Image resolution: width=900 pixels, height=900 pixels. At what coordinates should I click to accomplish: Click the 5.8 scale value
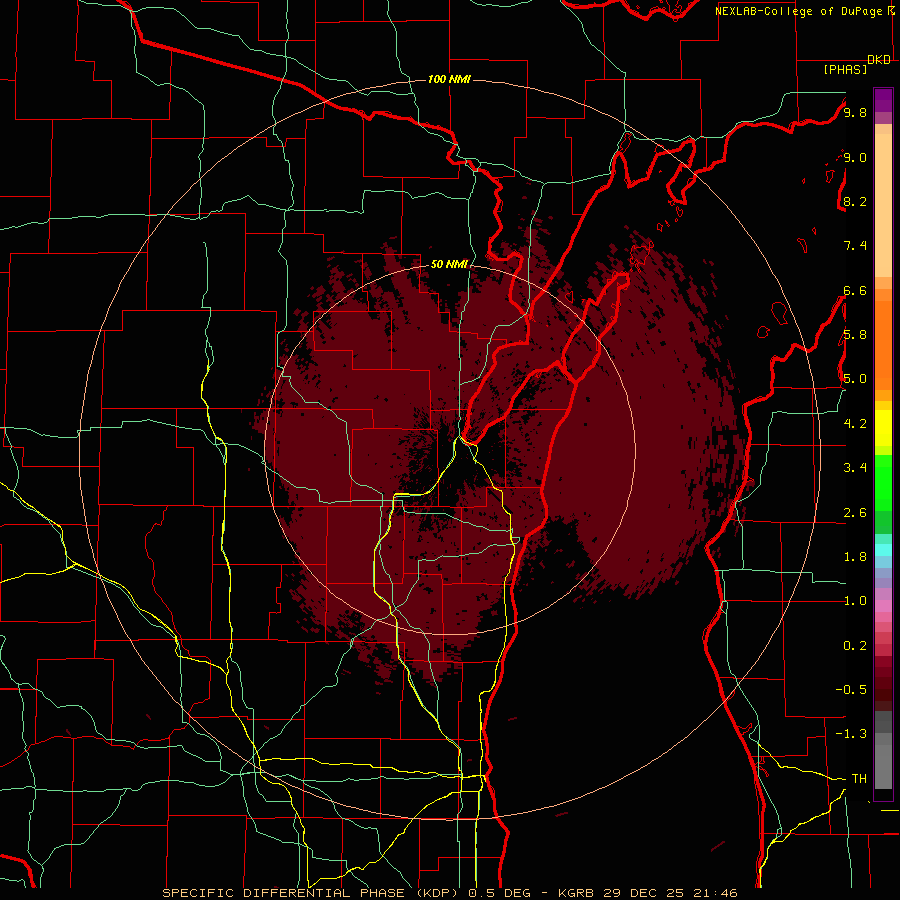point(855,335)
